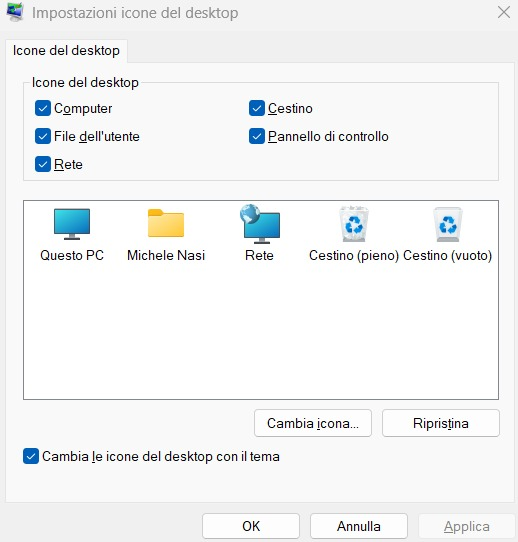The width and height of the screenshot is (518, 542).
Task: Confirm with the OK button
Action: click(x=251, y=526)
